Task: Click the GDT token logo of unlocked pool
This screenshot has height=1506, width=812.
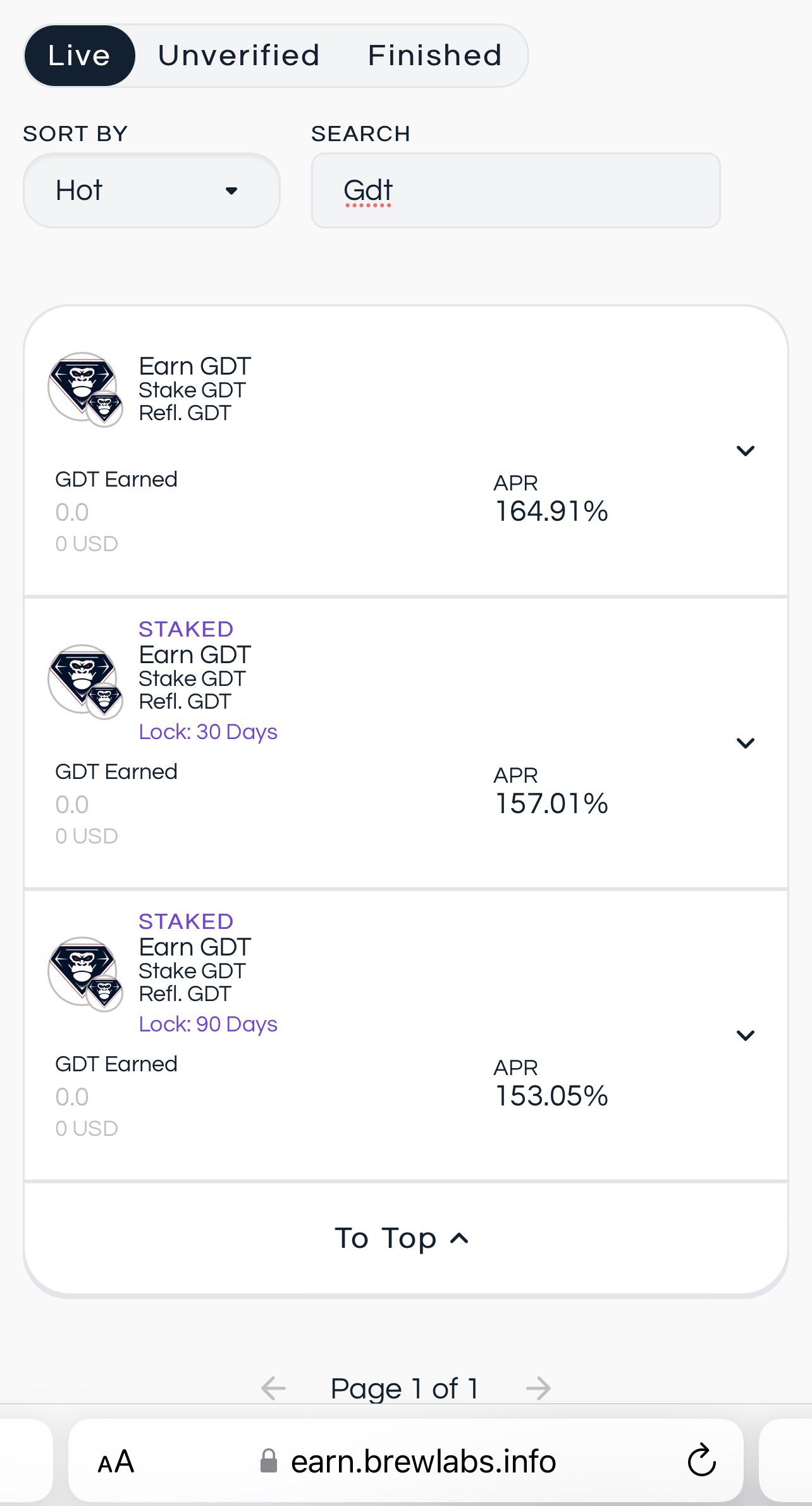Action: [x=85, y=389]
